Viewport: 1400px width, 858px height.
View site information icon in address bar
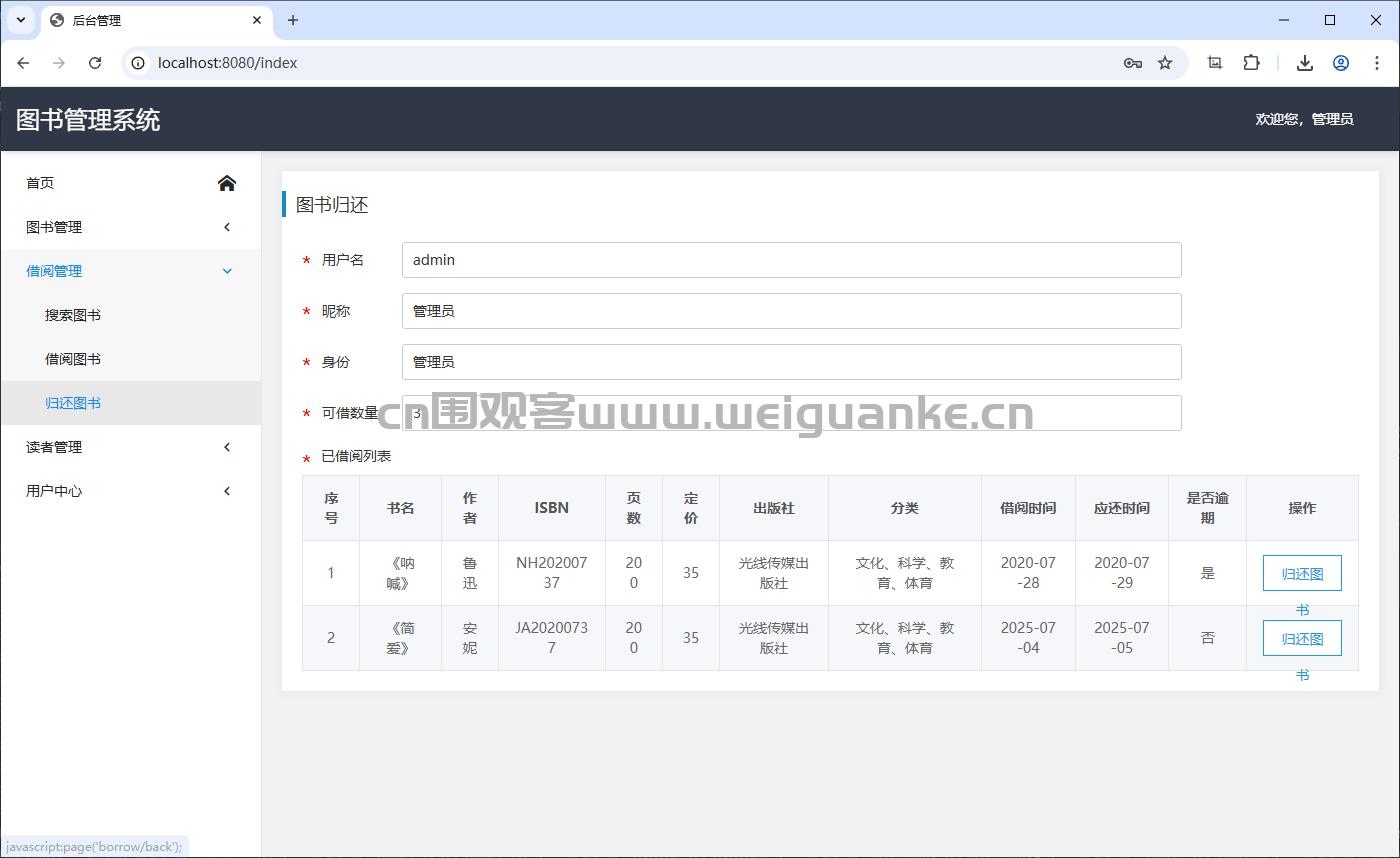coord(139,63)
